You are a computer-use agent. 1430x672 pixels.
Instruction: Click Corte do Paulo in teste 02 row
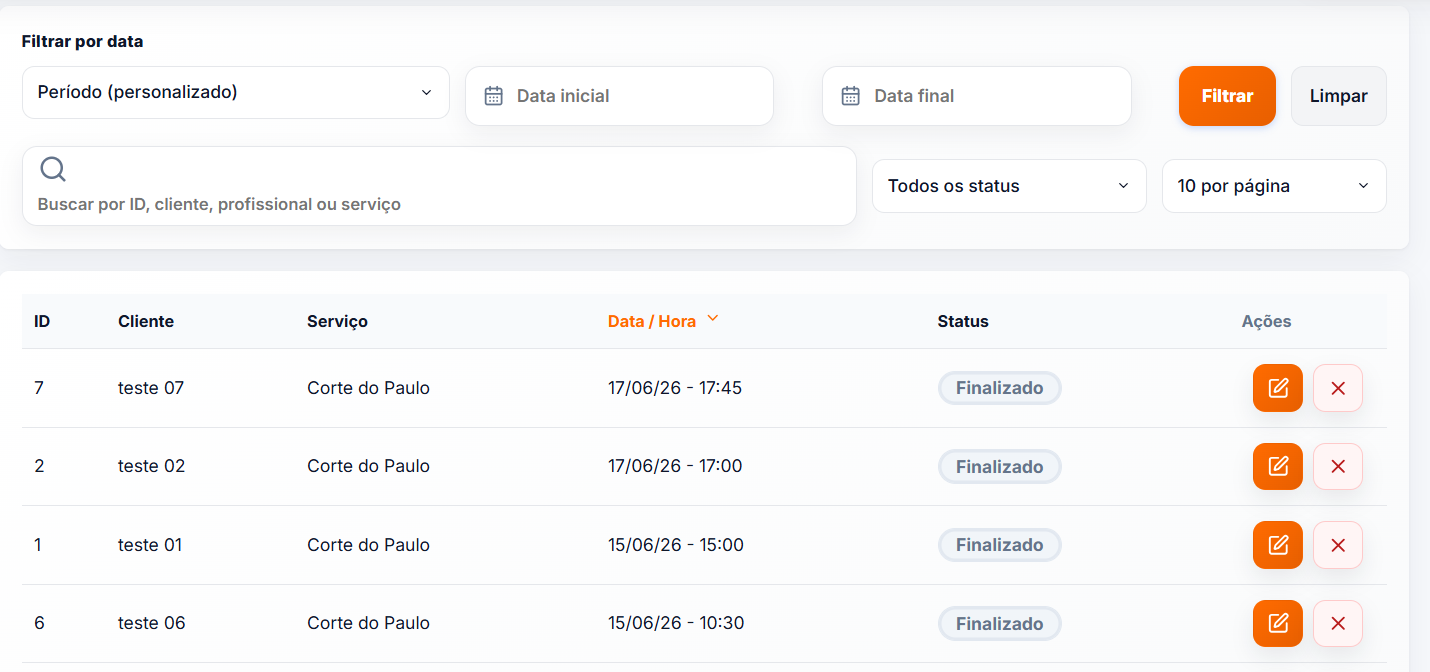point(368,466)
